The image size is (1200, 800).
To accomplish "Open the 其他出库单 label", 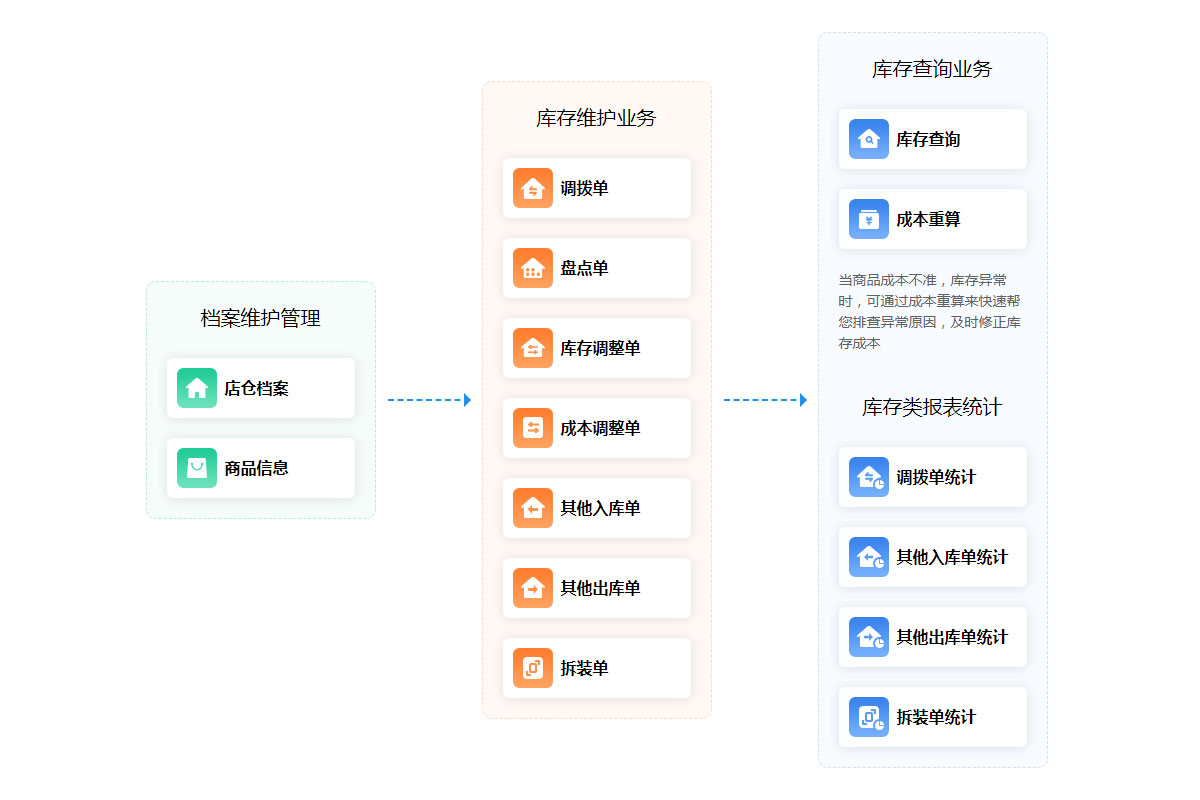I will 600,588.
